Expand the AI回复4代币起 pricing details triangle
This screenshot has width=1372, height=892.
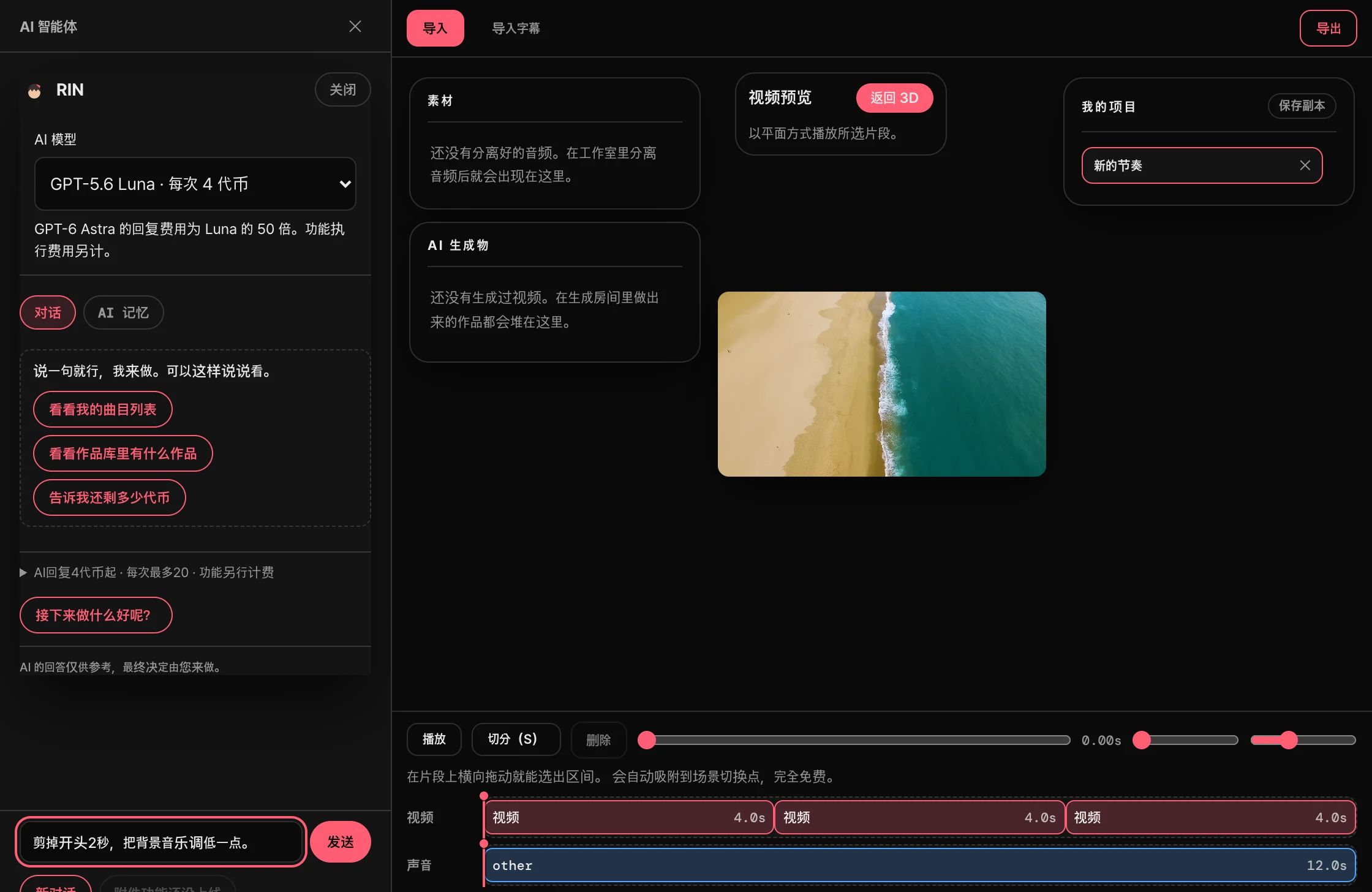(x=23, y=572)
